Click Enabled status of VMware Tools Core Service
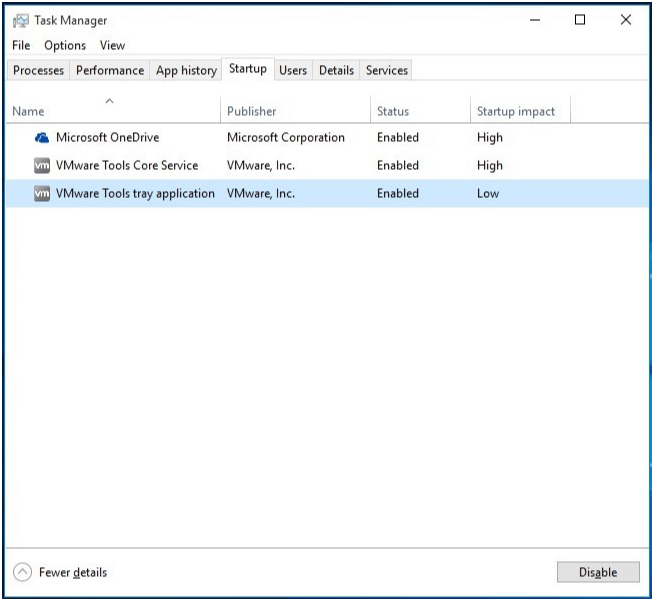This screenshot has width=655, height=601. (x=398, y=165)
